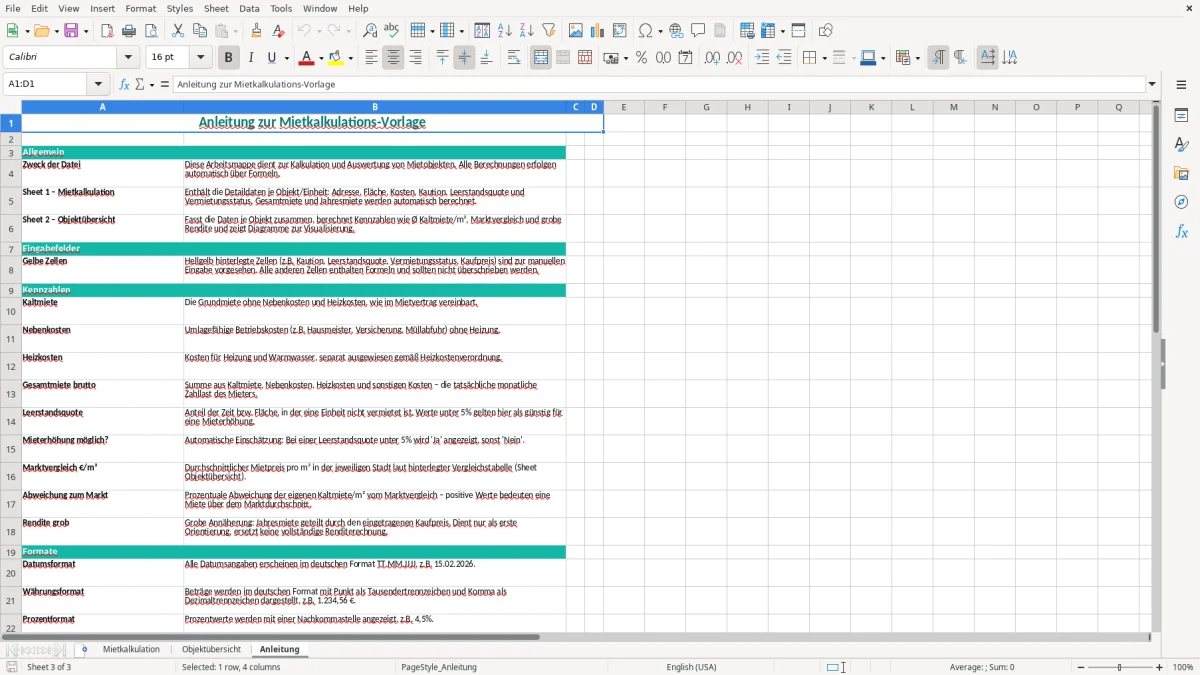
Task: Open the Sheet menu
Action: click(216, 8)
